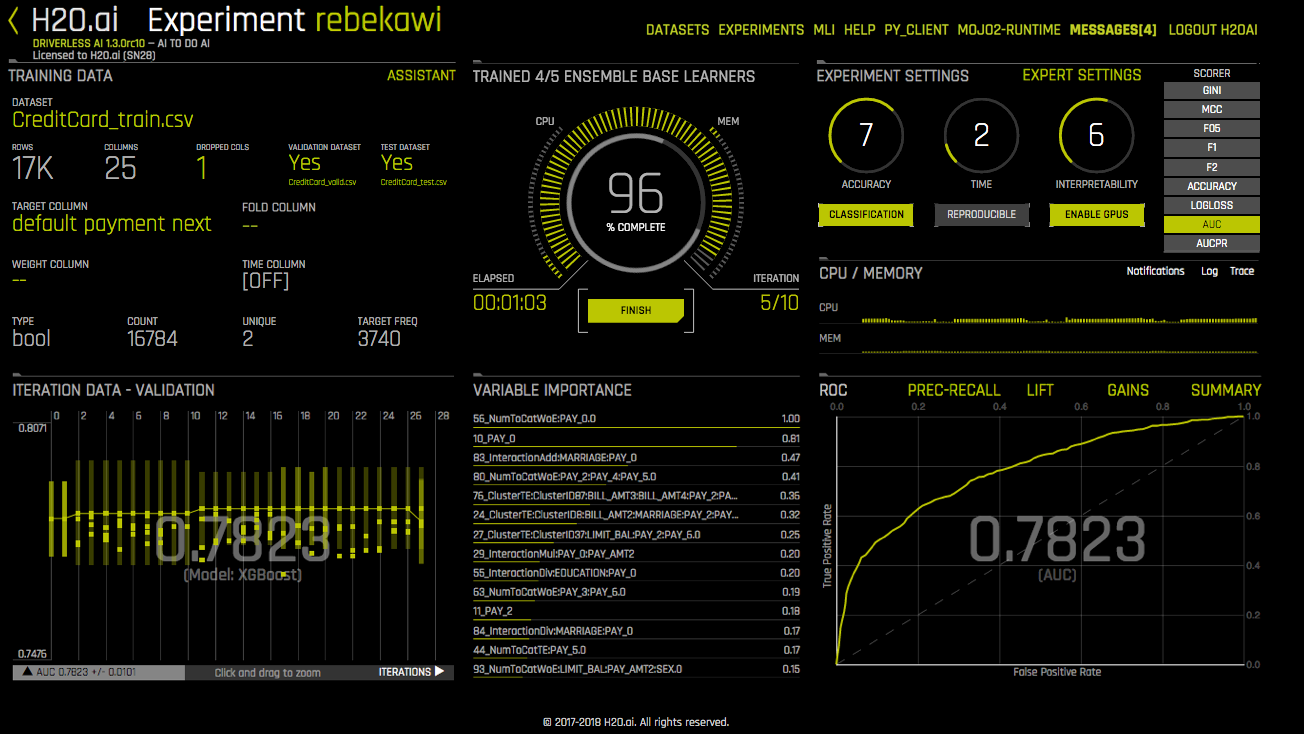Click the MEM usage graph

pos(1059,350)
